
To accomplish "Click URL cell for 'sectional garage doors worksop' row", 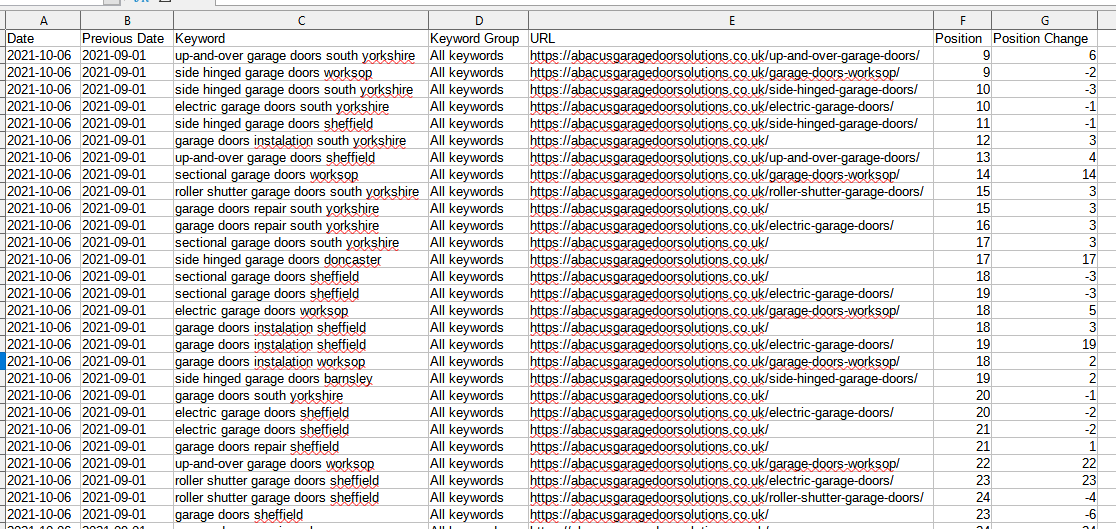I will click(731, 174).
